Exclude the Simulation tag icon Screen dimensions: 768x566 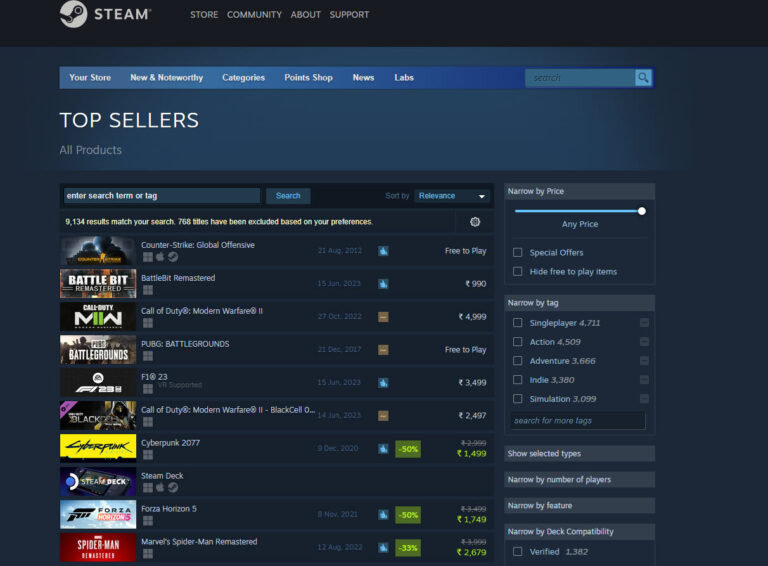point(644,399)
